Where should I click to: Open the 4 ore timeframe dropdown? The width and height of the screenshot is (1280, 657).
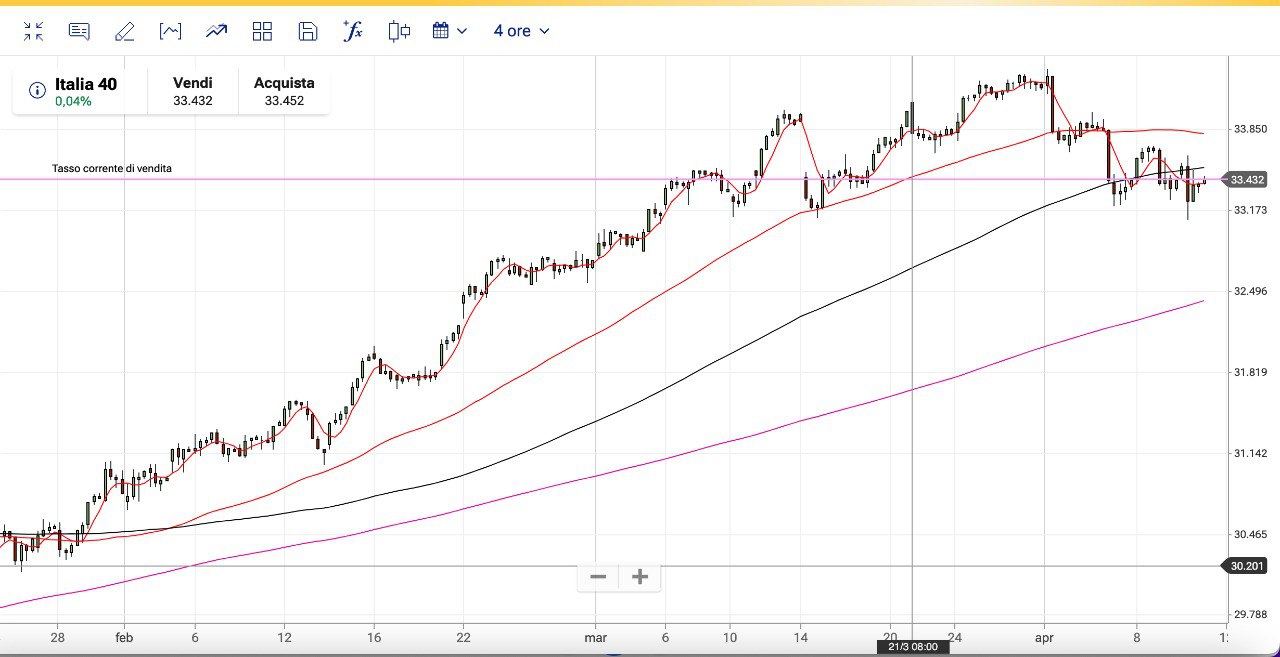(521, 31)
